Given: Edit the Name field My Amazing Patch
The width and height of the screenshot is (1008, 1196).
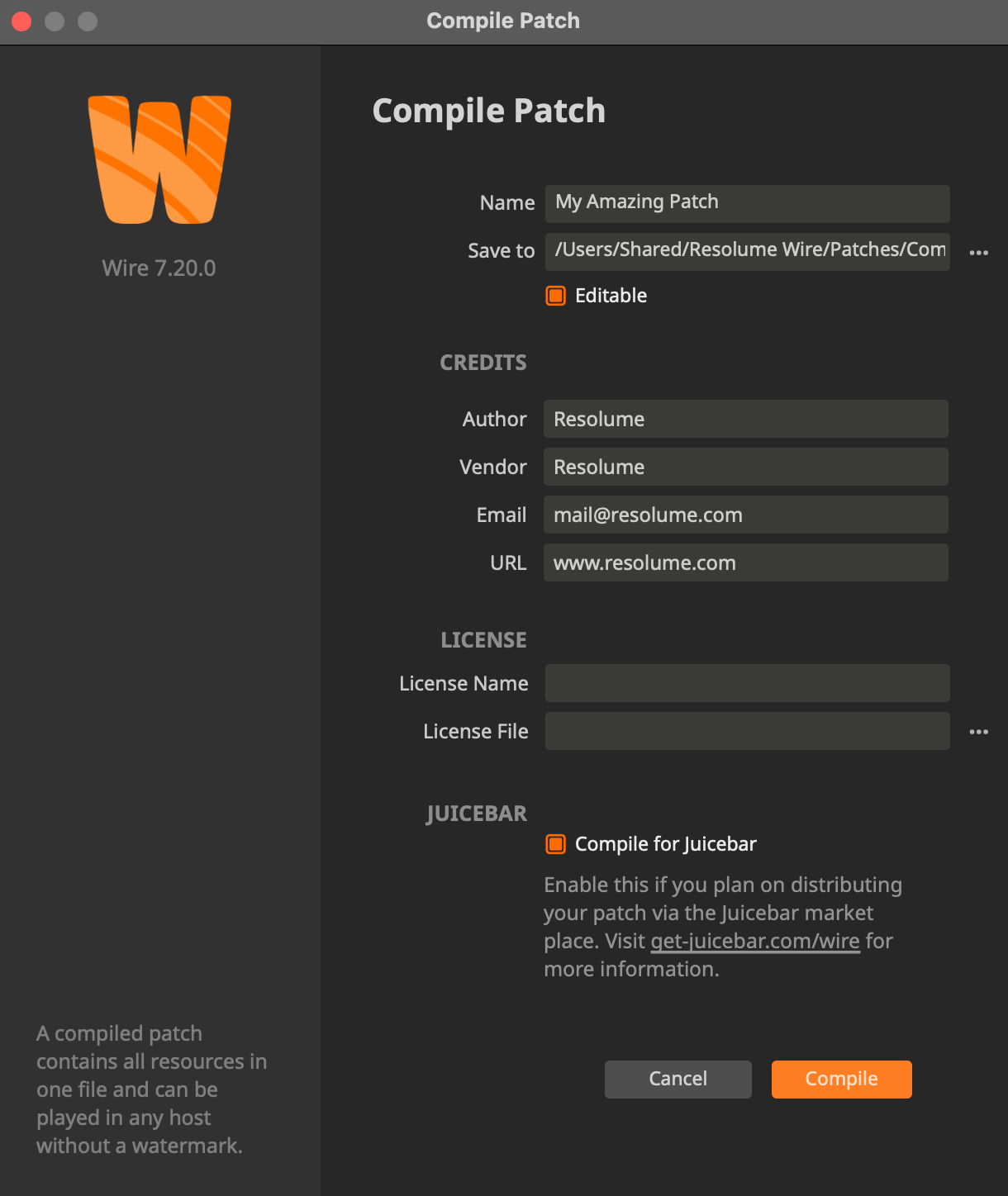Looking at the screenshot, I should point(748,204).
